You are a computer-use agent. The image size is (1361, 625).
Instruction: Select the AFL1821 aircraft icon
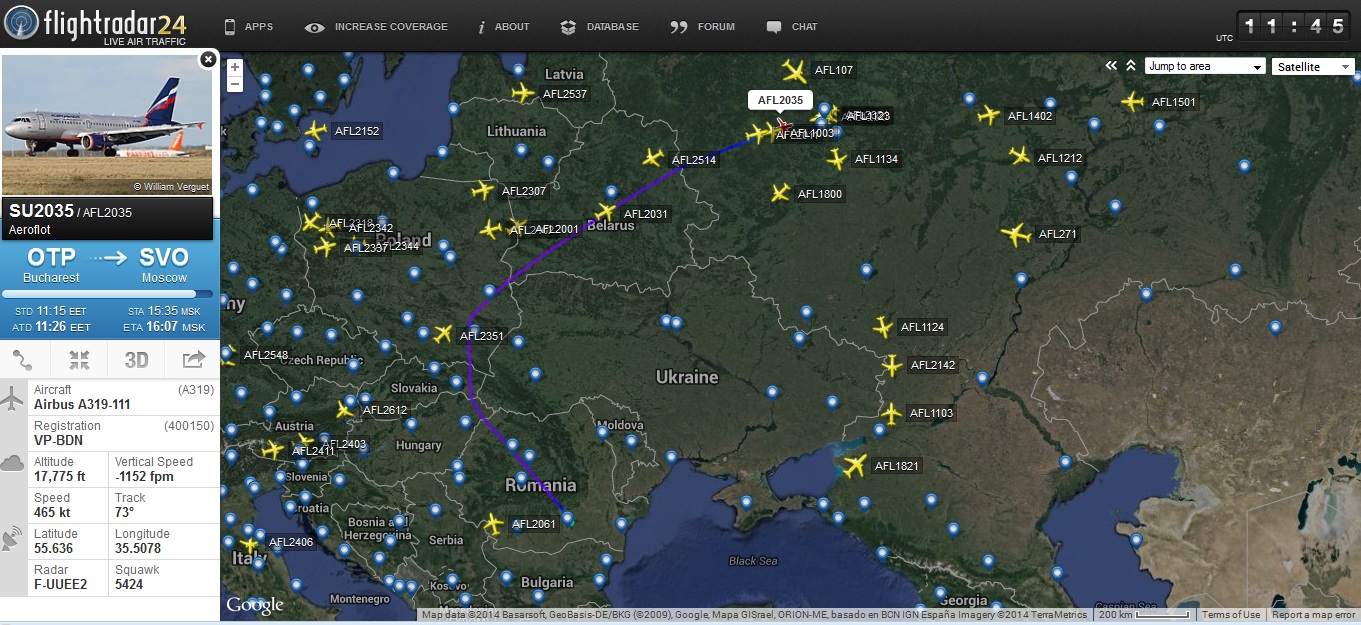(x=854, y=466)
